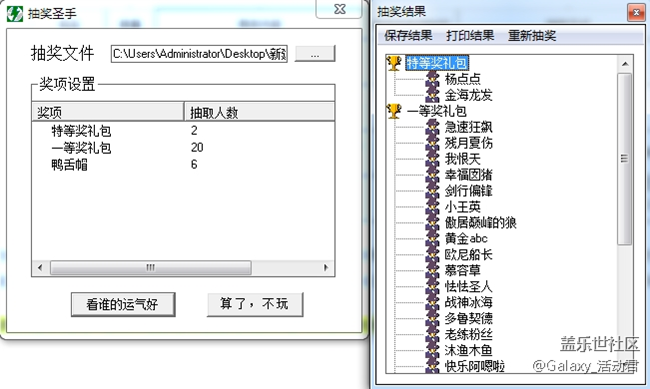Click the count 6 for 鸭舌帽
This screenshot has width=650, height=389.
coord(194,165)
